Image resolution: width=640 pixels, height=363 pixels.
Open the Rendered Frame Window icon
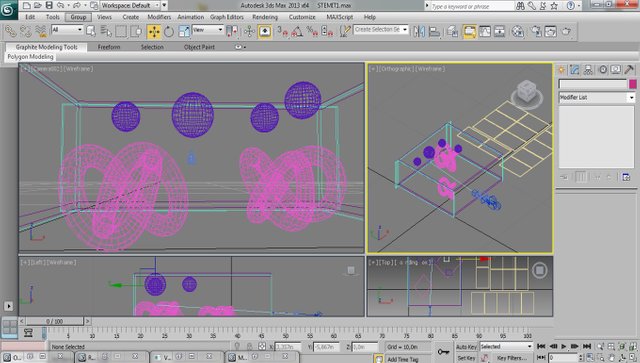(550, 31)
